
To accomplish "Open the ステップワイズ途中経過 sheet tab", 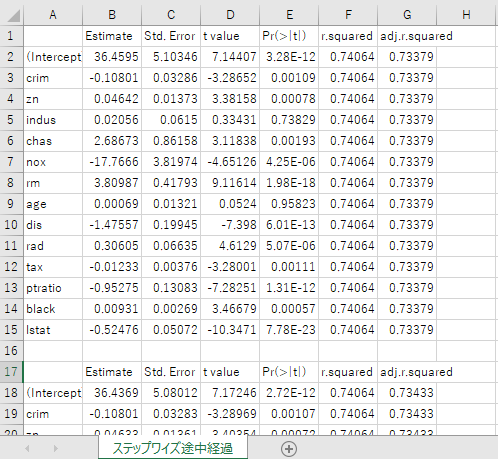I will [x=173, y=448].
